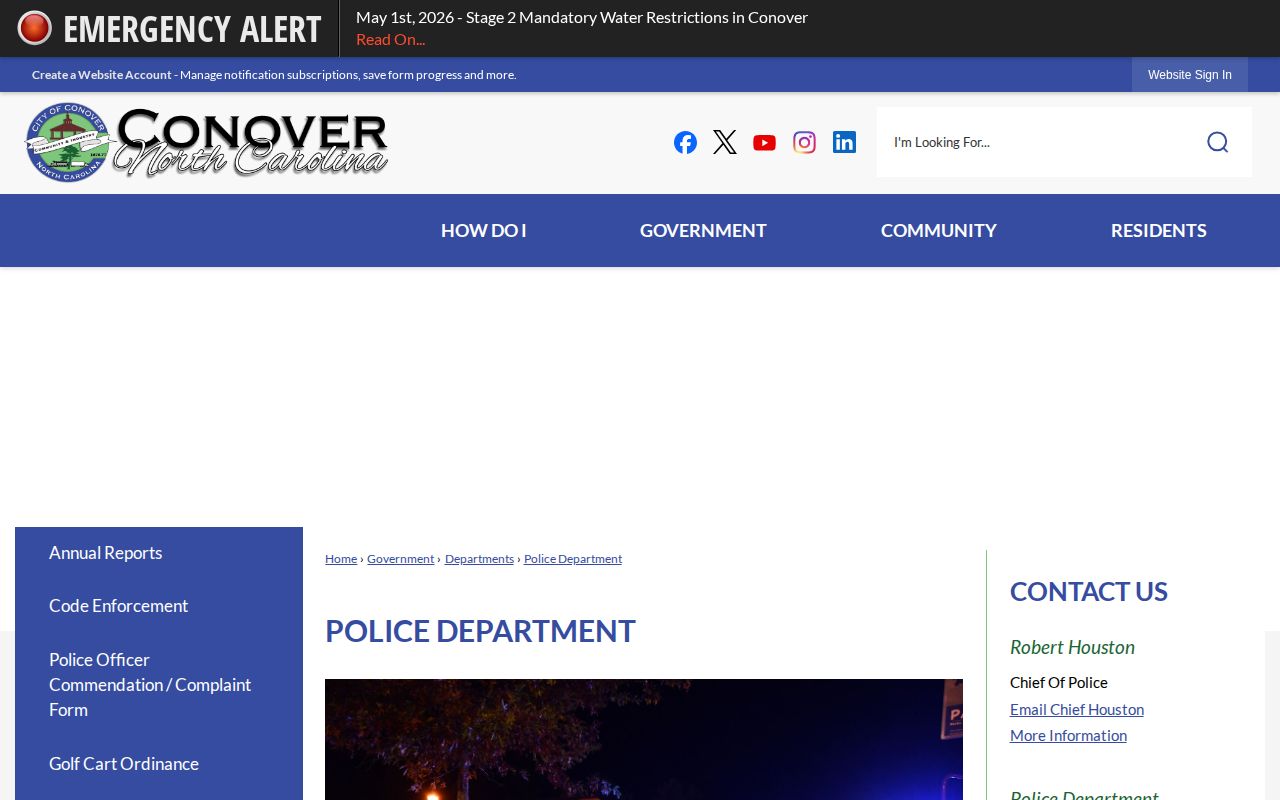This screenshot has width=1280, height=800.
Task: Open the YouTube social icon
Action: tap(765, 142)
